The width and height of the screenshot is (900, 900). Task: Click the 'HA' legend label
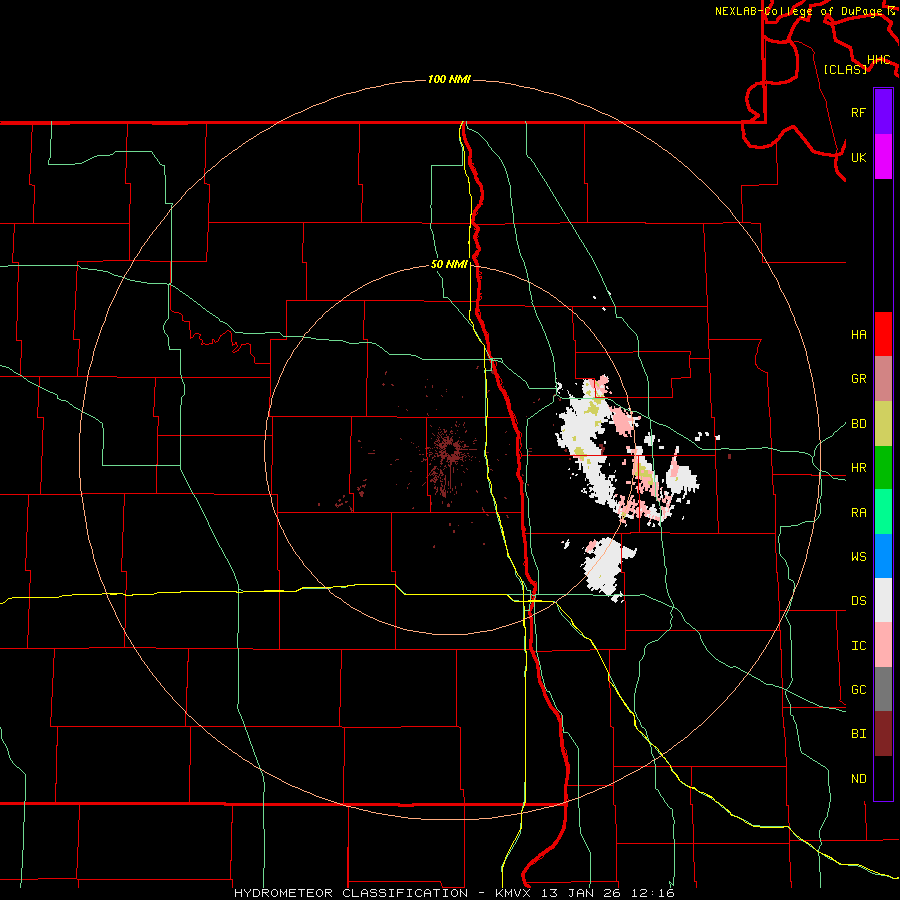pos(858,335)
